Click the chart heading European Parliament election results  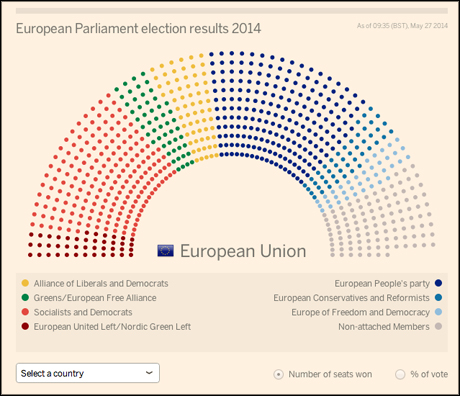click(138, 29)
